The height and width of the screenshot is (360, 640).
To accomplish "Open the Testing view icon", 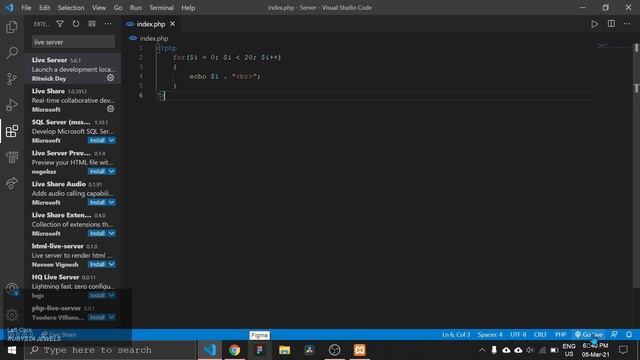I will point(12,157).
